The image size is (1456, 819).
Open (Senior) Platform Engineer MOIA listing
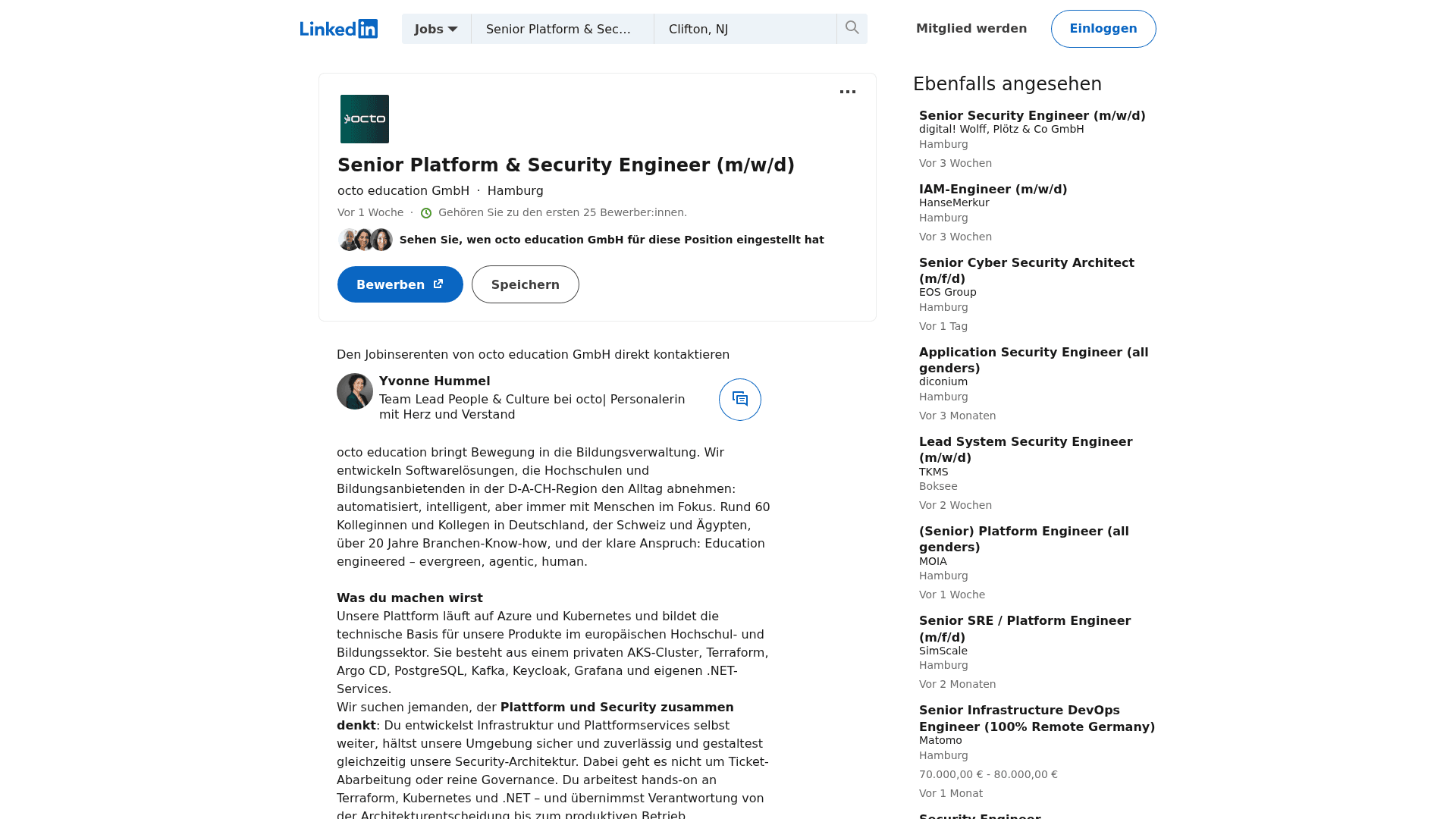point(1024,539)
